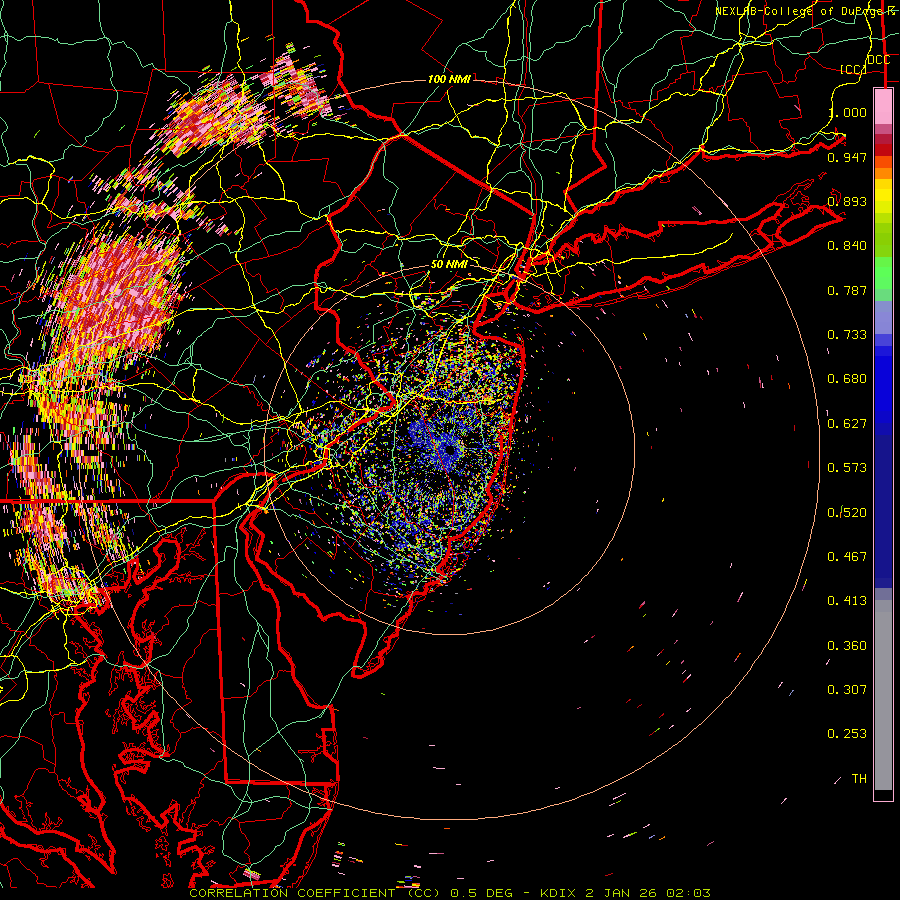Click the 0.467 legend value

(847, 557)
